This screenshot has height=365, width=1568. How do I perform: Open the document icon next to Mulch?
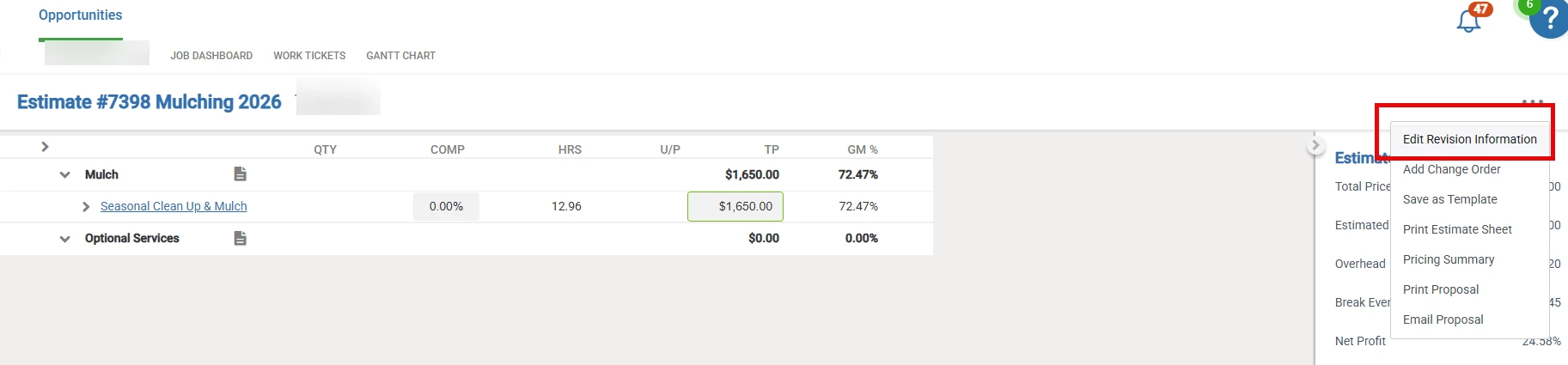point(241,174)
